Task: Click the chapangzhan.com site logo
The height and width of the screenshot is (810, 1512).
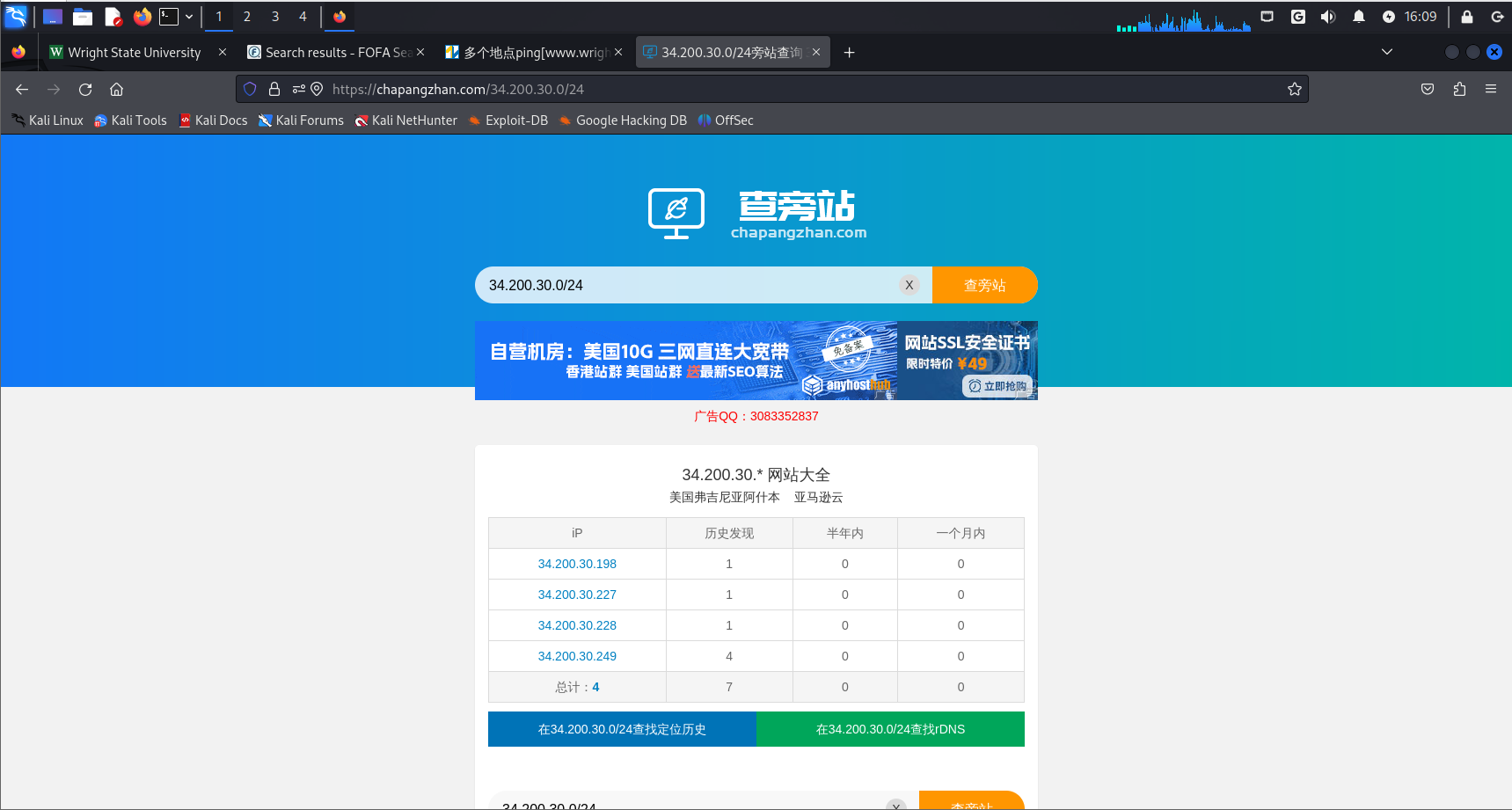Action: click(756, 214)
